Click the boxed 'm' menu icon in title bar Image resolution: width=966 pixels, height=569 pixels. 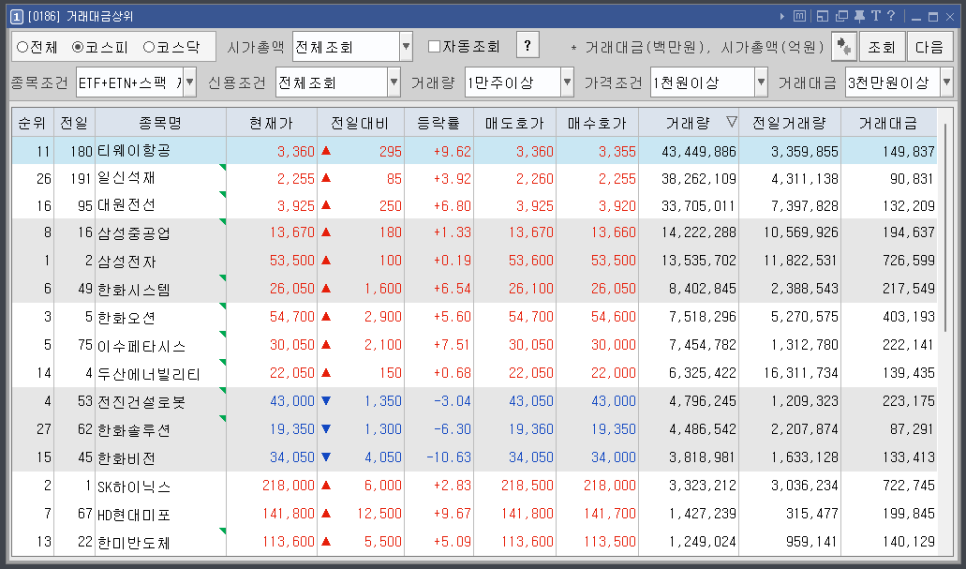click(x=799, y=17)
